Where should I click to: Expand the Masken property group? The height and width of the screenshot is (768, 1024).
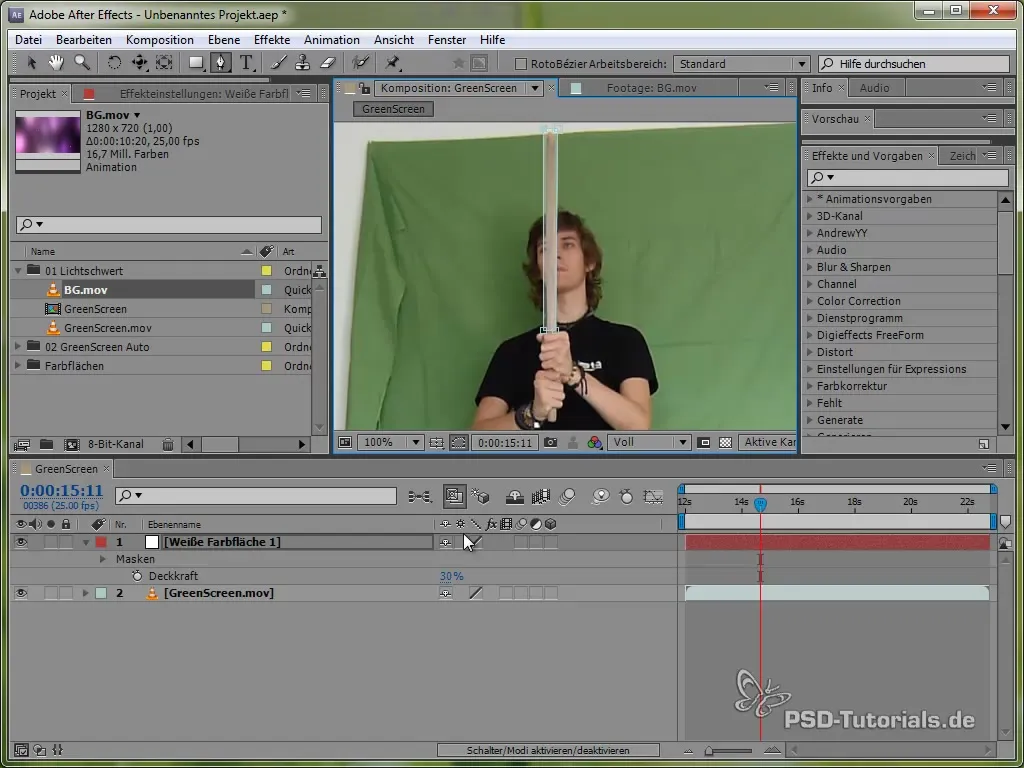(103, 559)
